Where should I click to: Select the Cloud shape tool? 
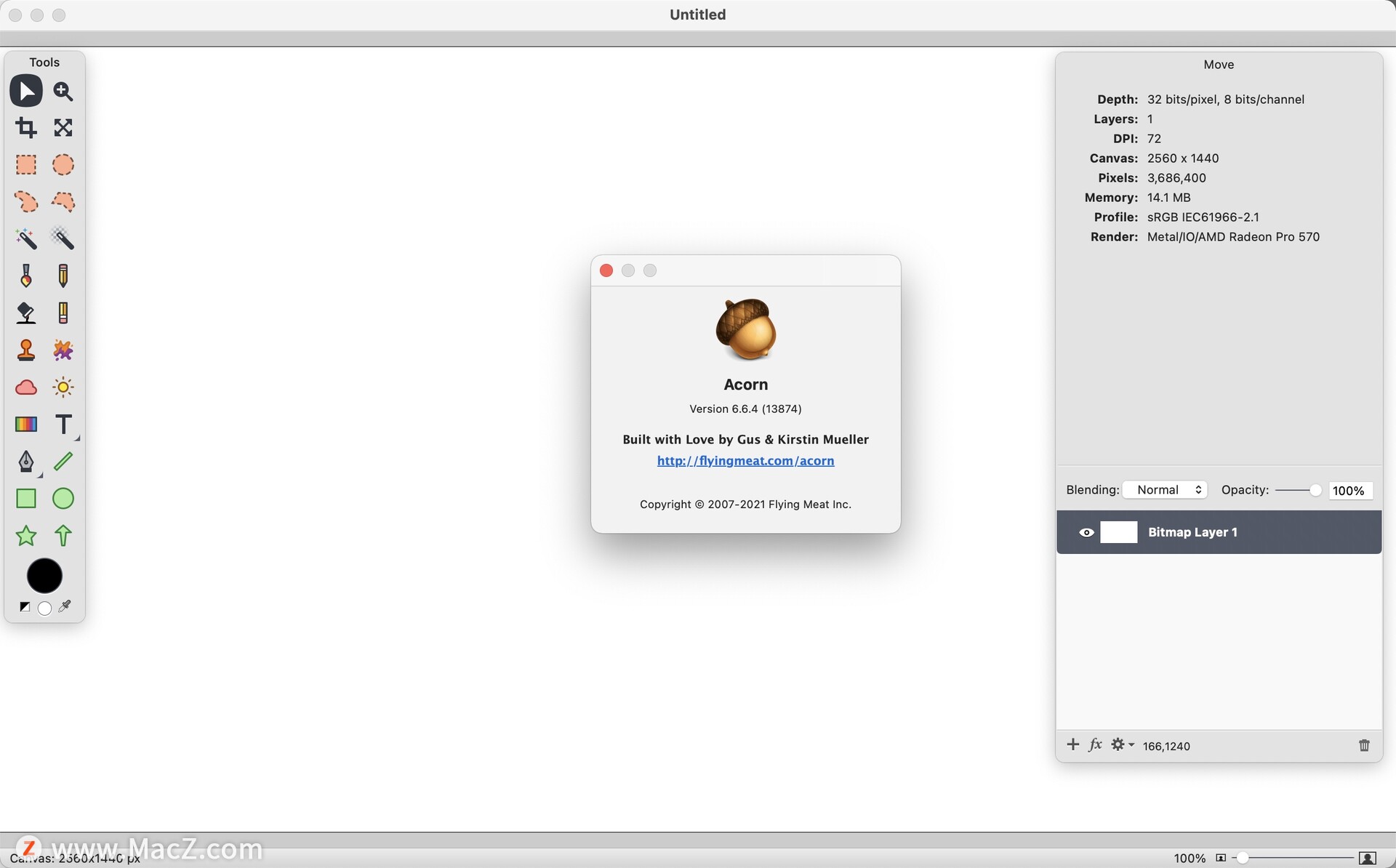tap(26, 387)
